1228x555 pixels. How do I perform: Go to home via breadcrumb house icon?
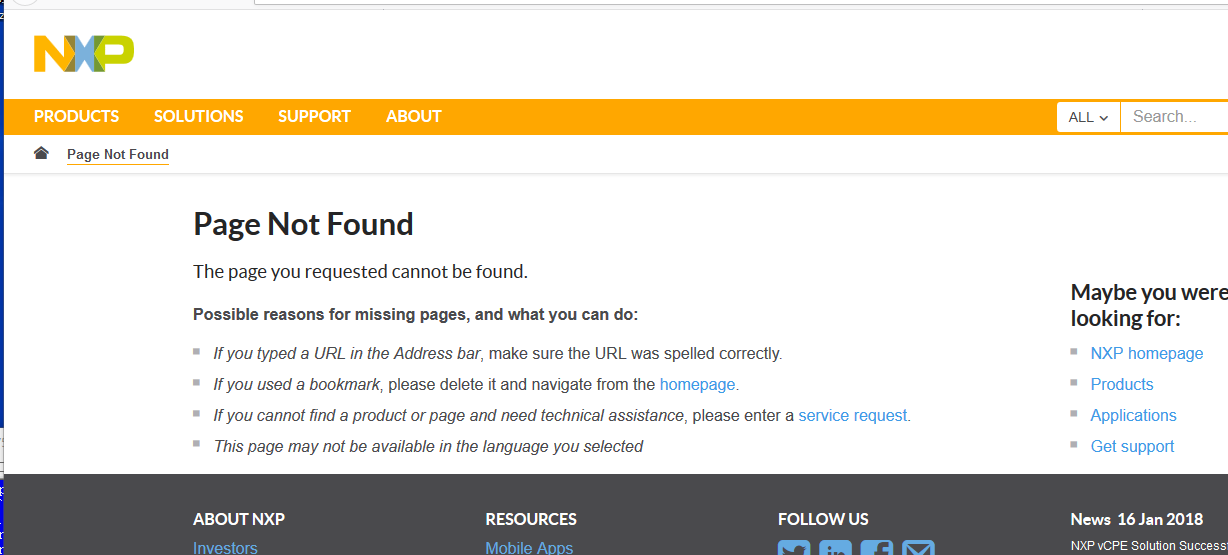tap(41, 153)
